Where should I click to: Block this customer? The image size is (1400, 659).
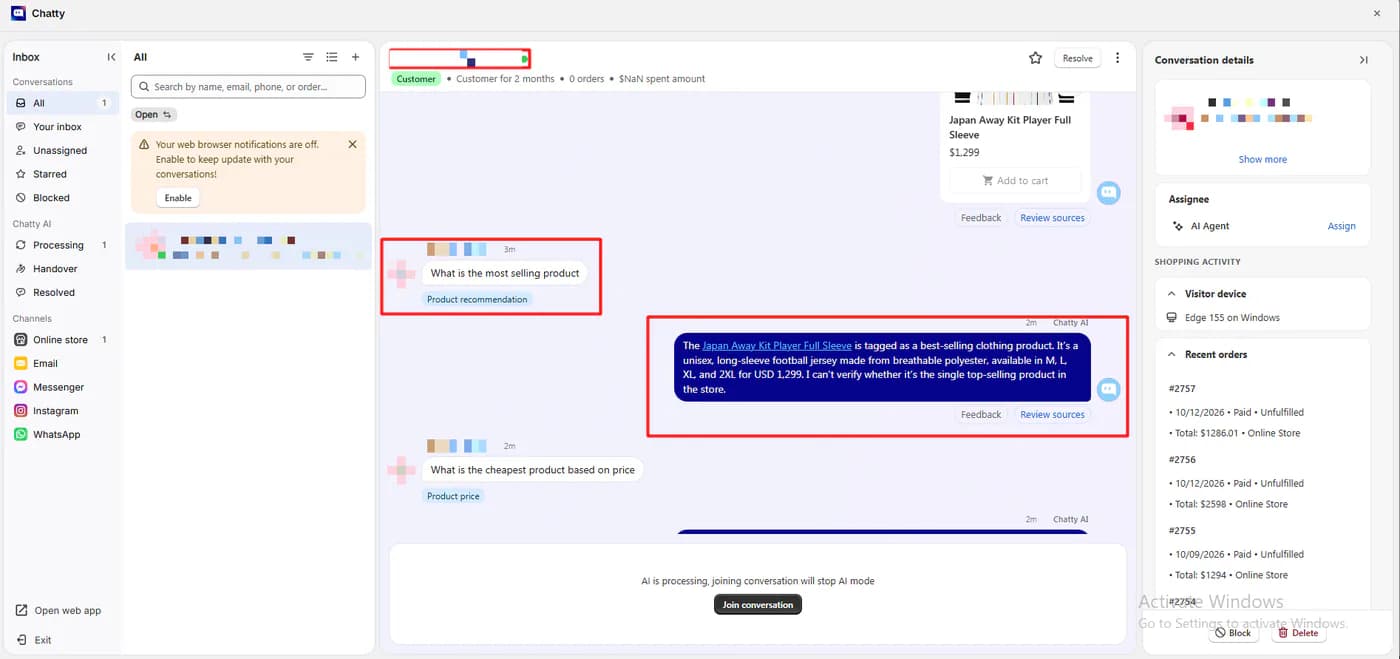point(1233,633)
